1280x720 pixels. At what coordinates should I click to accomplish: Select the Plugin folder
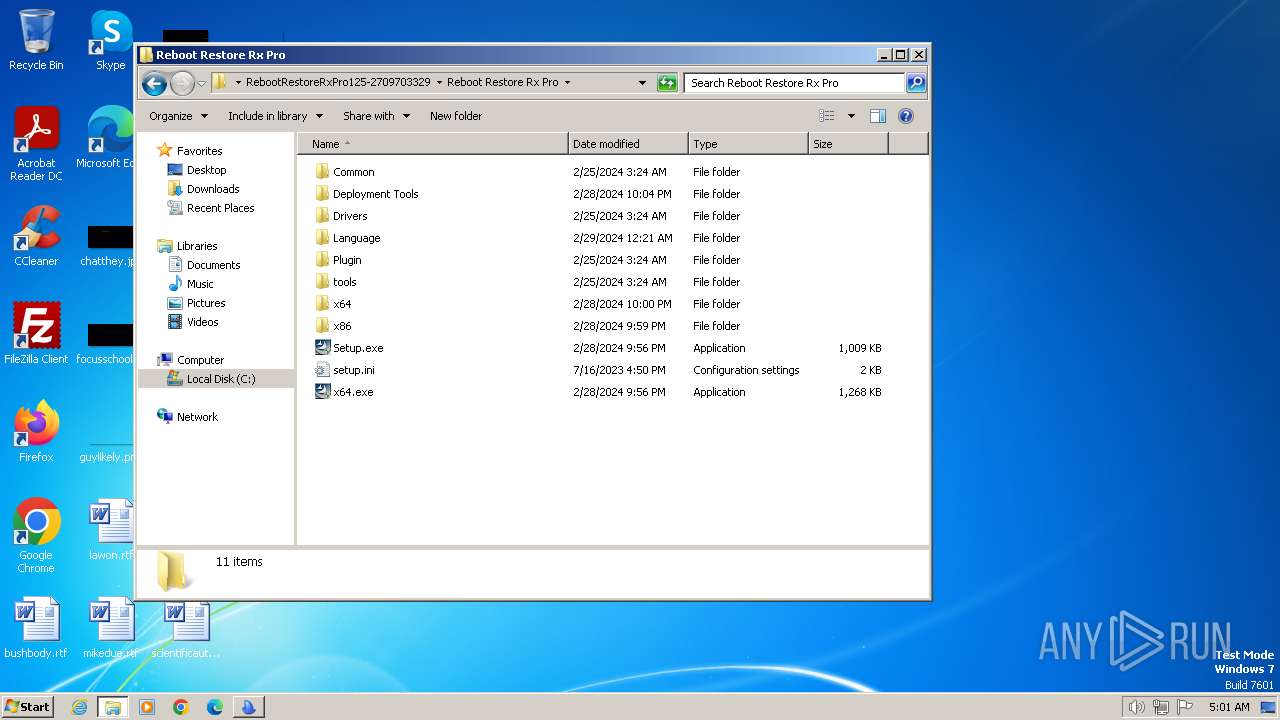347,260
